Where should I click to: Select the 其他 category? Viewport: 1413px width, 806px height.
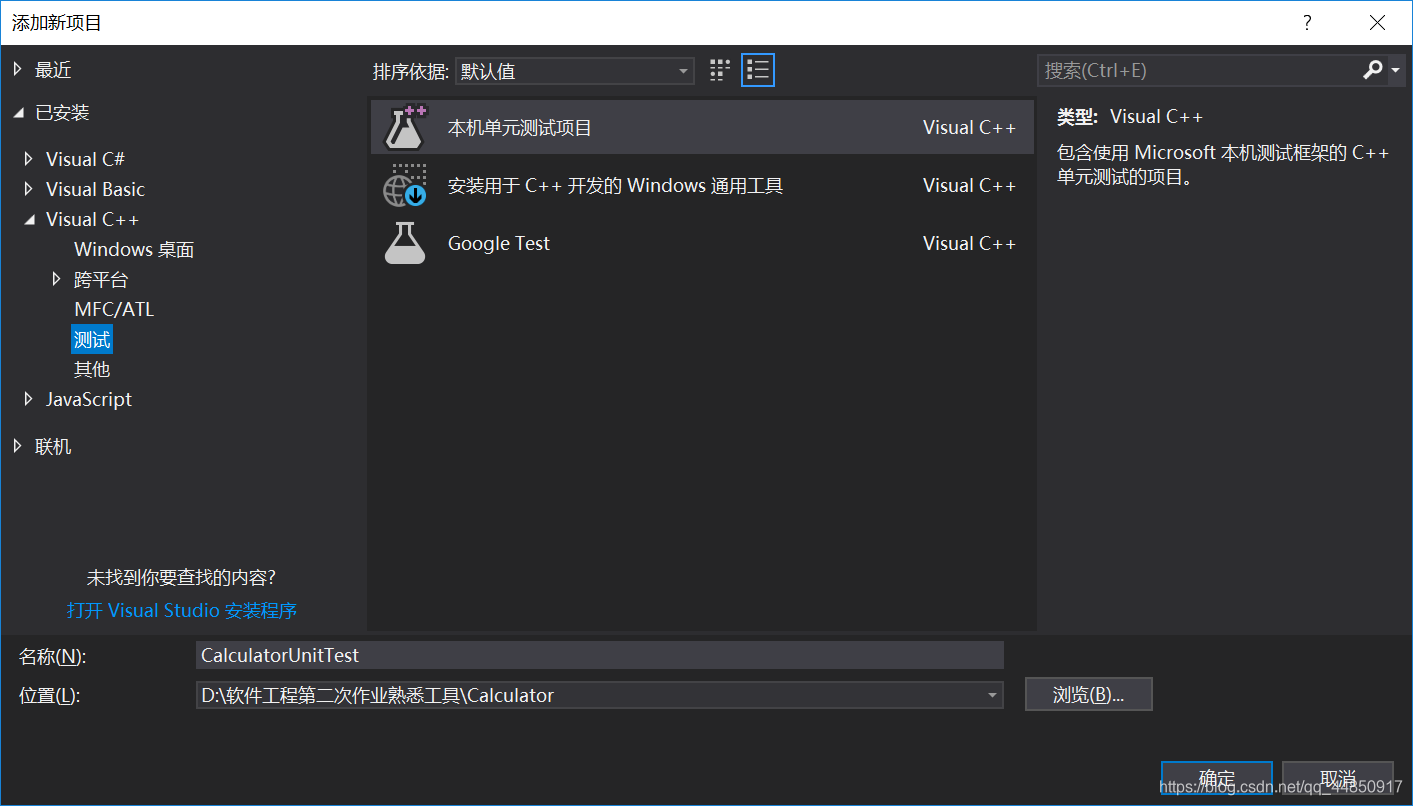pyautogui.click(x=92, y=369)
